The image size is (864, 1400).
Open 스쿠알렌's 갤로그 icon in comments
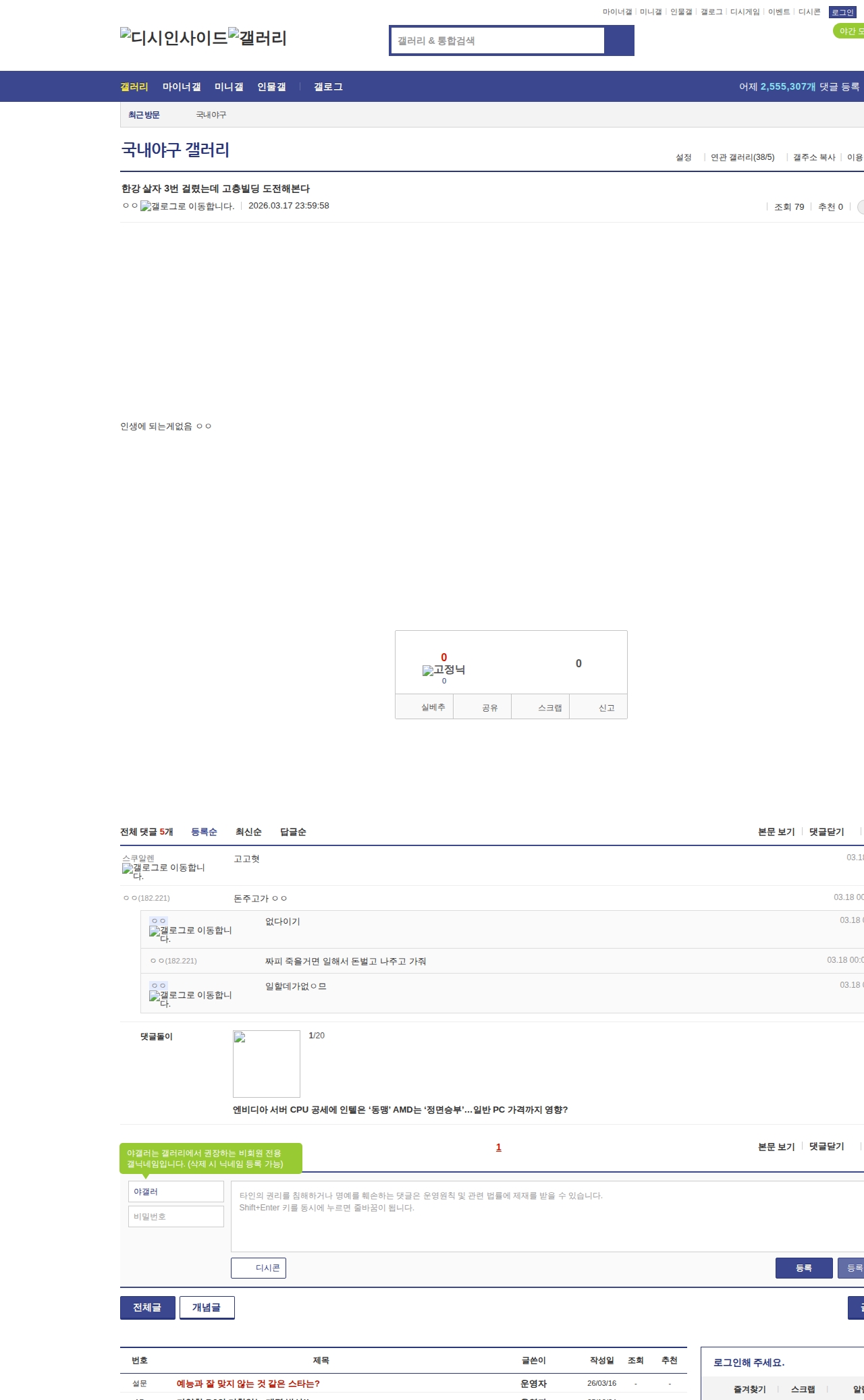tap(164, 872)
